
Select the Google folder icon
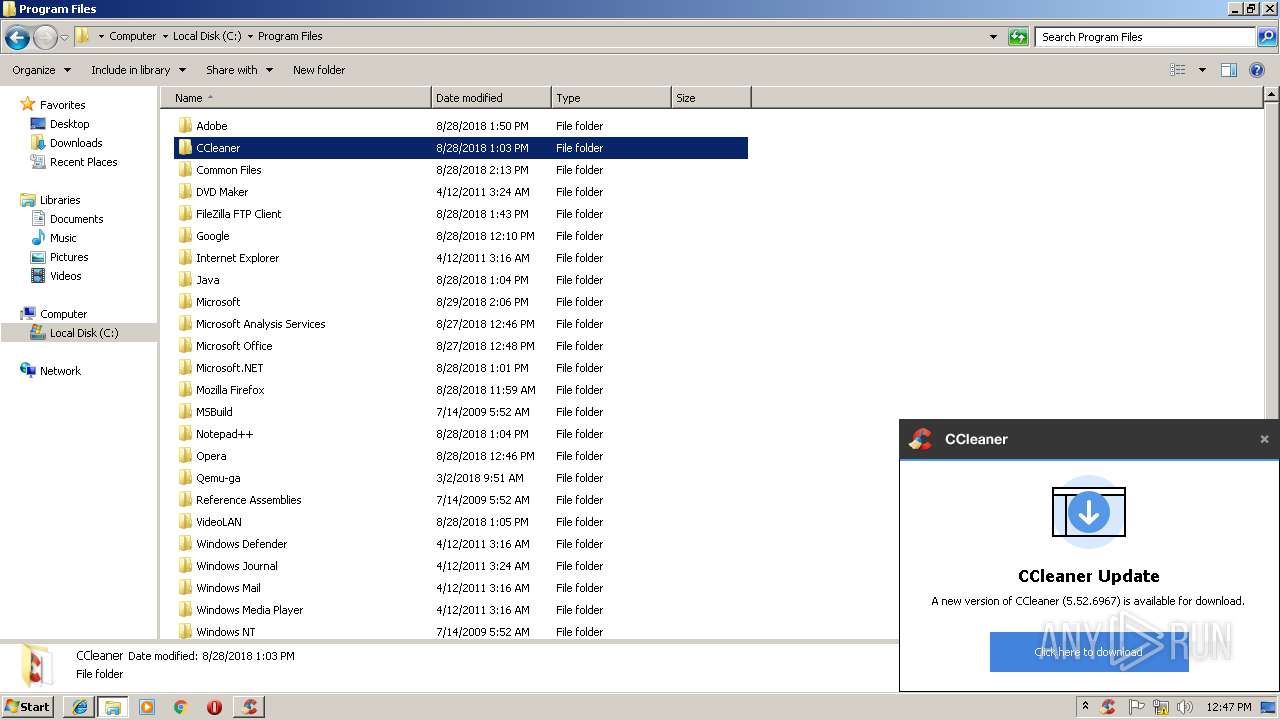coord(185,236)
